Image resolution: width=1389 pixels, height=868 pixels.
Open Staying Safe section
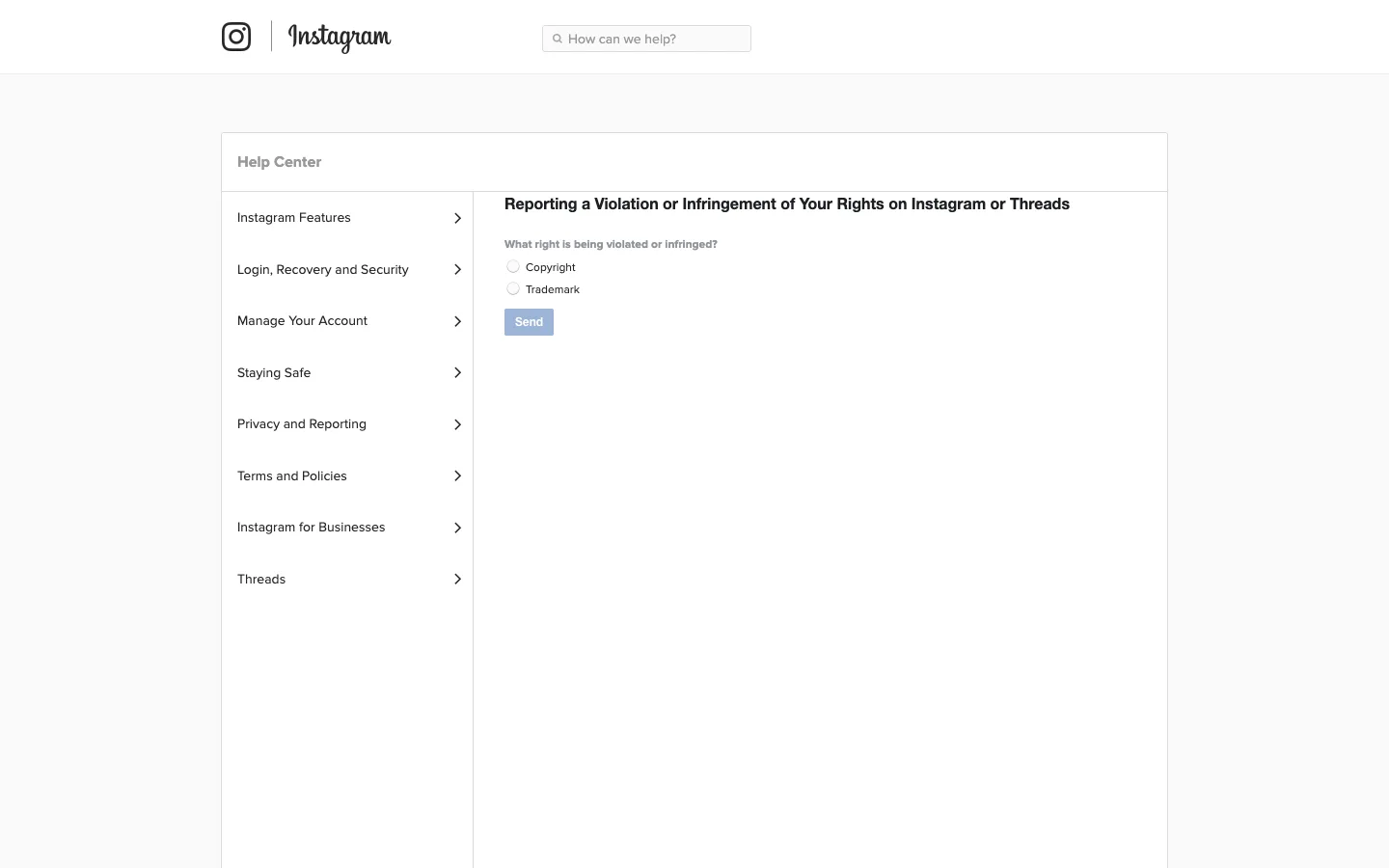347,372
